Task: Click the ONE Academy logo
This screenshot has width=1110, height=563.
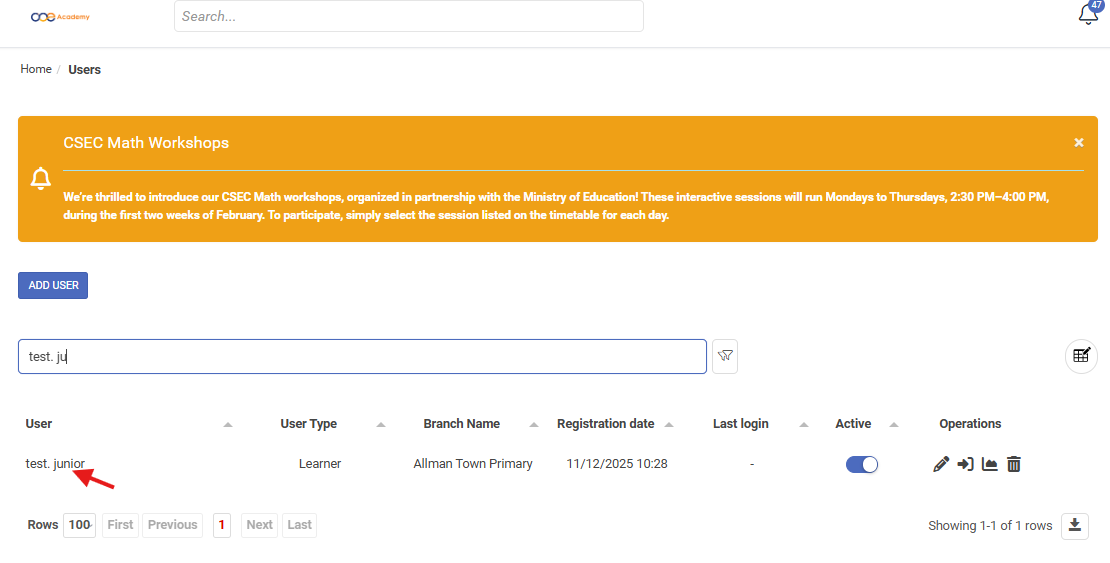Action: point(60,17)
